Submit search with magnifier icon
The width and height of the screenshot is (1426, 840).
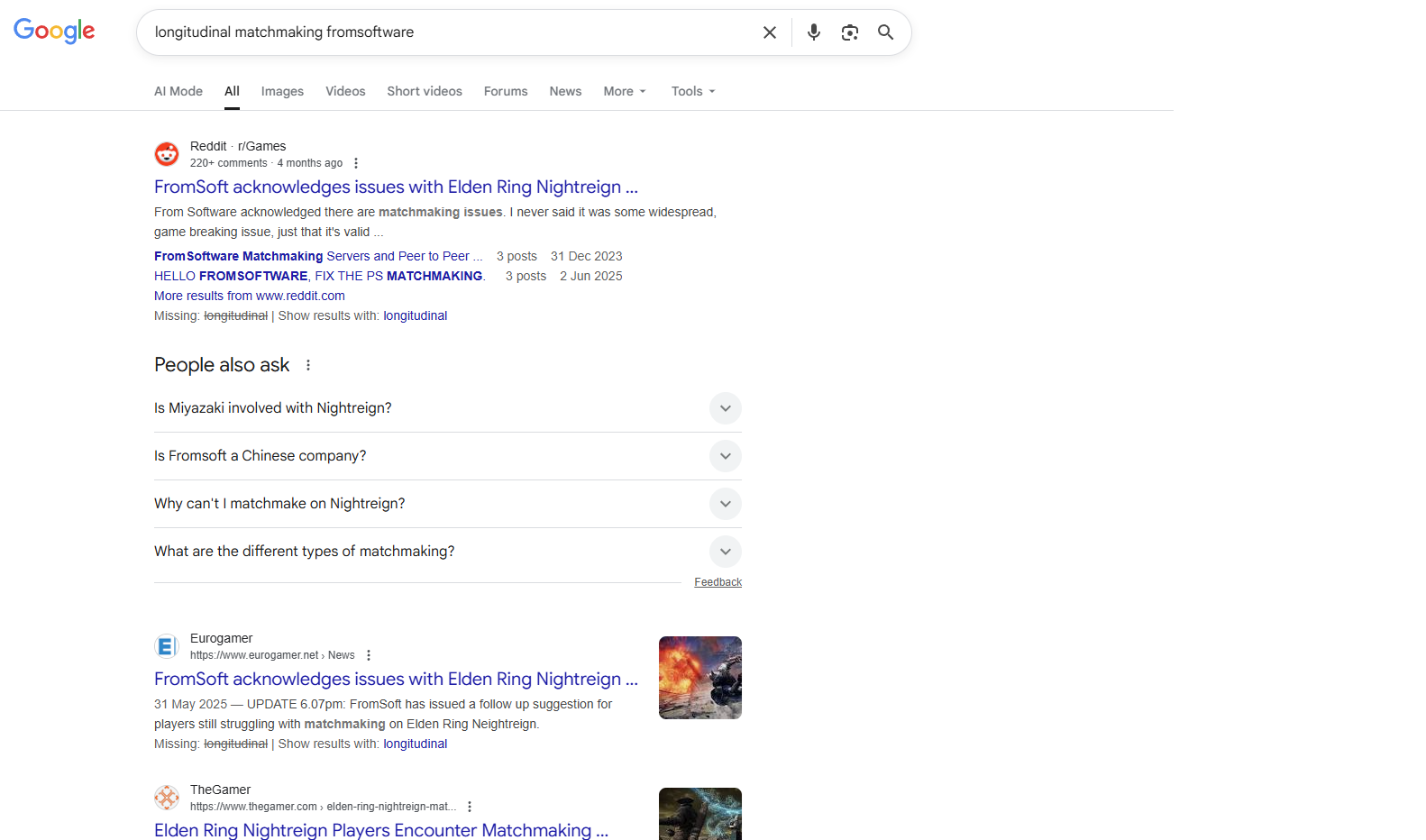tap(886, 32)
